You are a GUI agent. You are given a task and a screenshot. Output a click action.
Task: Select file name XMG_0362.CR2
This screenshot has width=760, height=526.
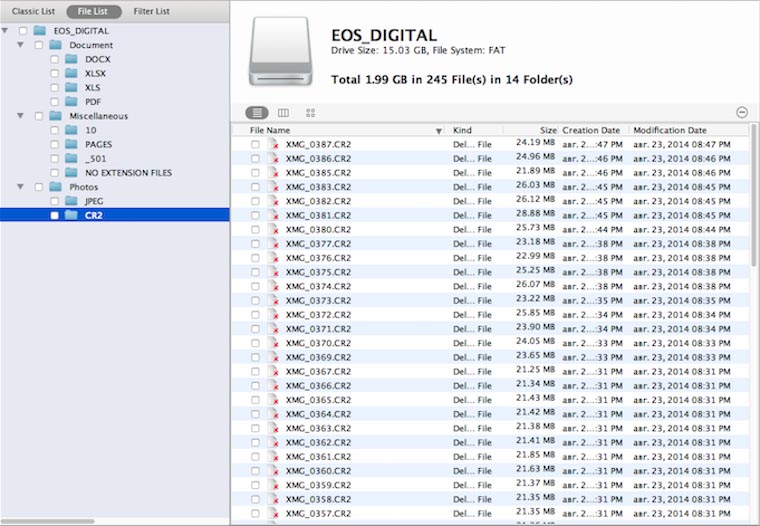point(318,442)
